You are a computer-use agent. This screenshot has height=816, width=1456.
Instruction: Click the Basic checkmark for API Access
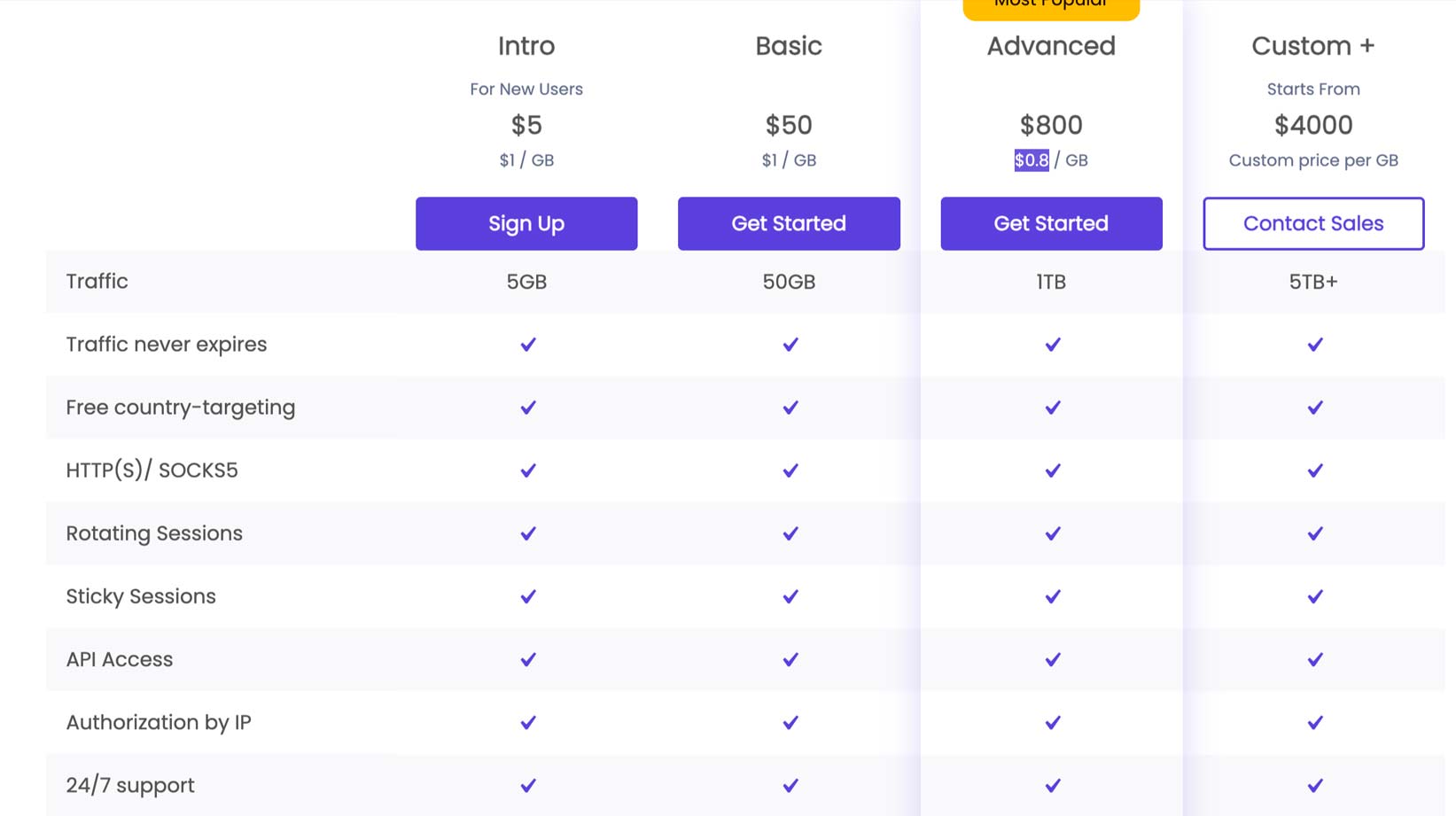(790, 659)
